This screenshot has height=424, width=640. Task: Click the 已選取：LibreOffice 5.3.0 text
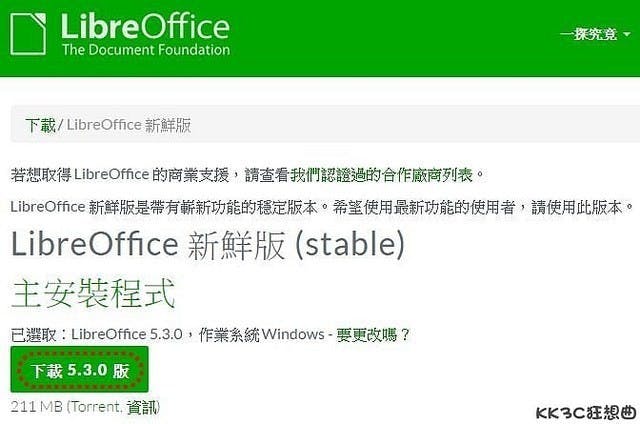click(95, 333)
